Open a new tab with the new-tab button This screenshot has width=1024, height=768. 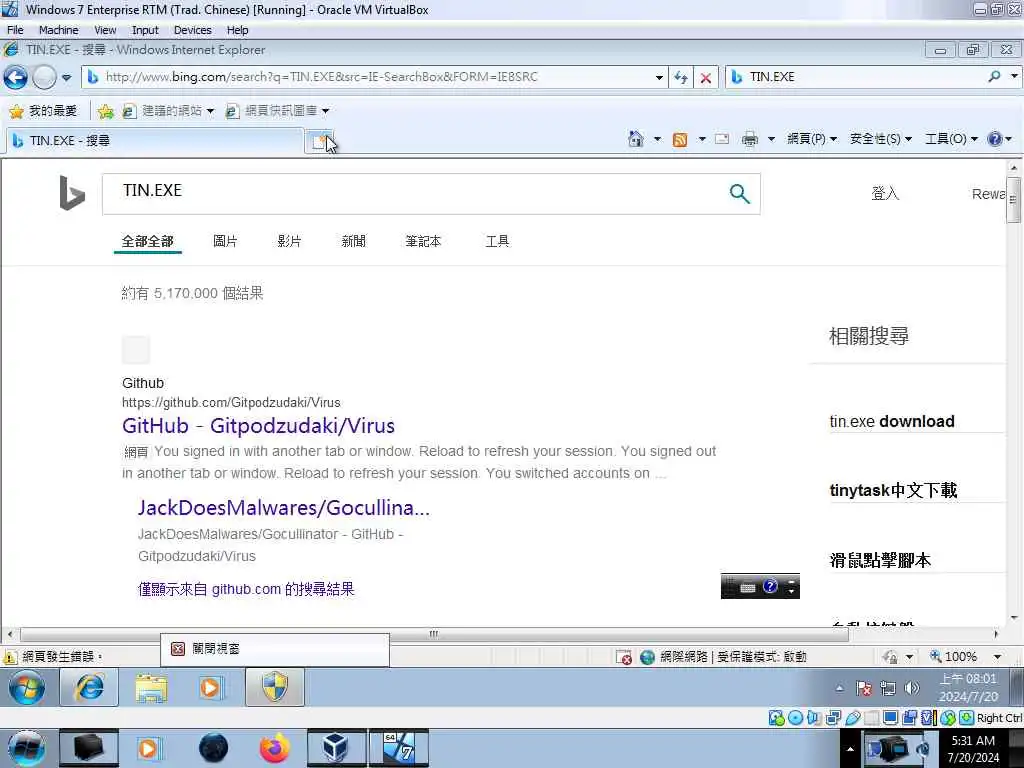pyautogui.click(x=319, y=141)
